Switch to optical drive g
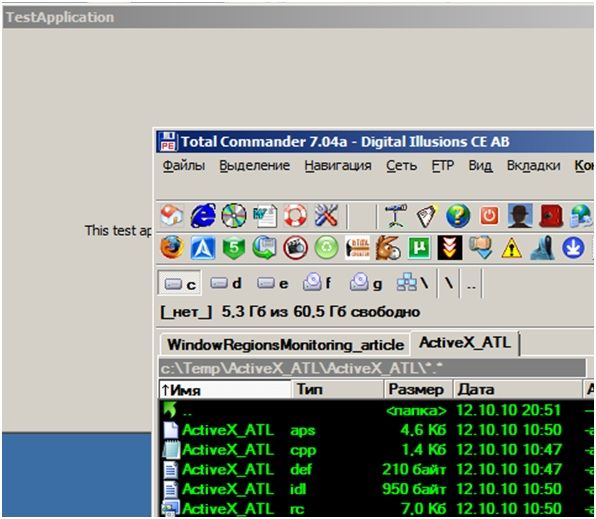 [x=366, y=283]
